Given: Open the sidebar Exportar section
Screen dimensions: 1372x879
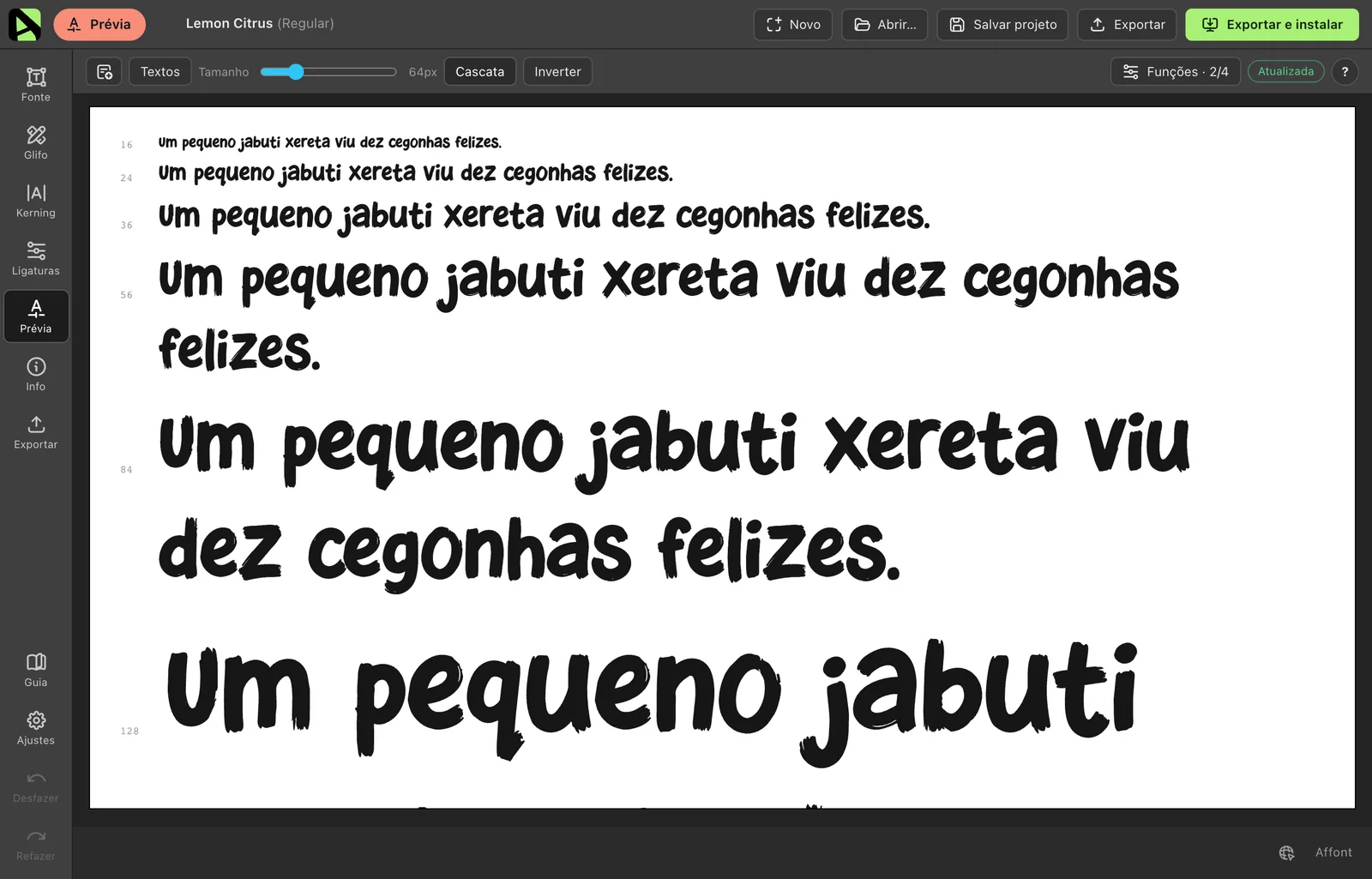Looking at the screenshot, I should click(36, 432).
